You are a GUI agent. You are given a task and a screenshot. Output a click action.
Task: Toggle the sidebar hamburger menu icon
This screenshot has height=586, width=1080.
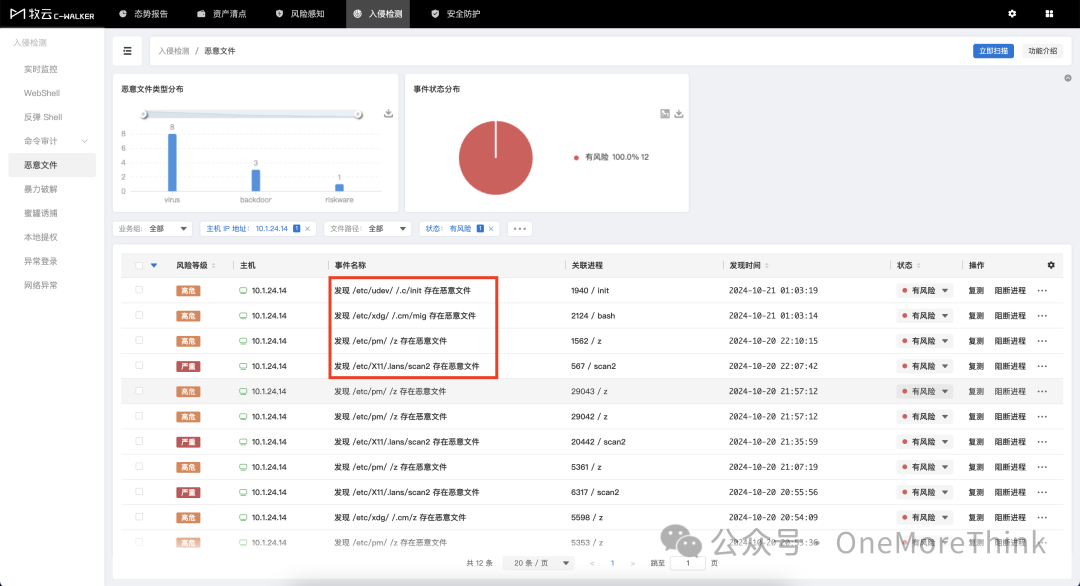pyautogui.click(x=127, y=51)
